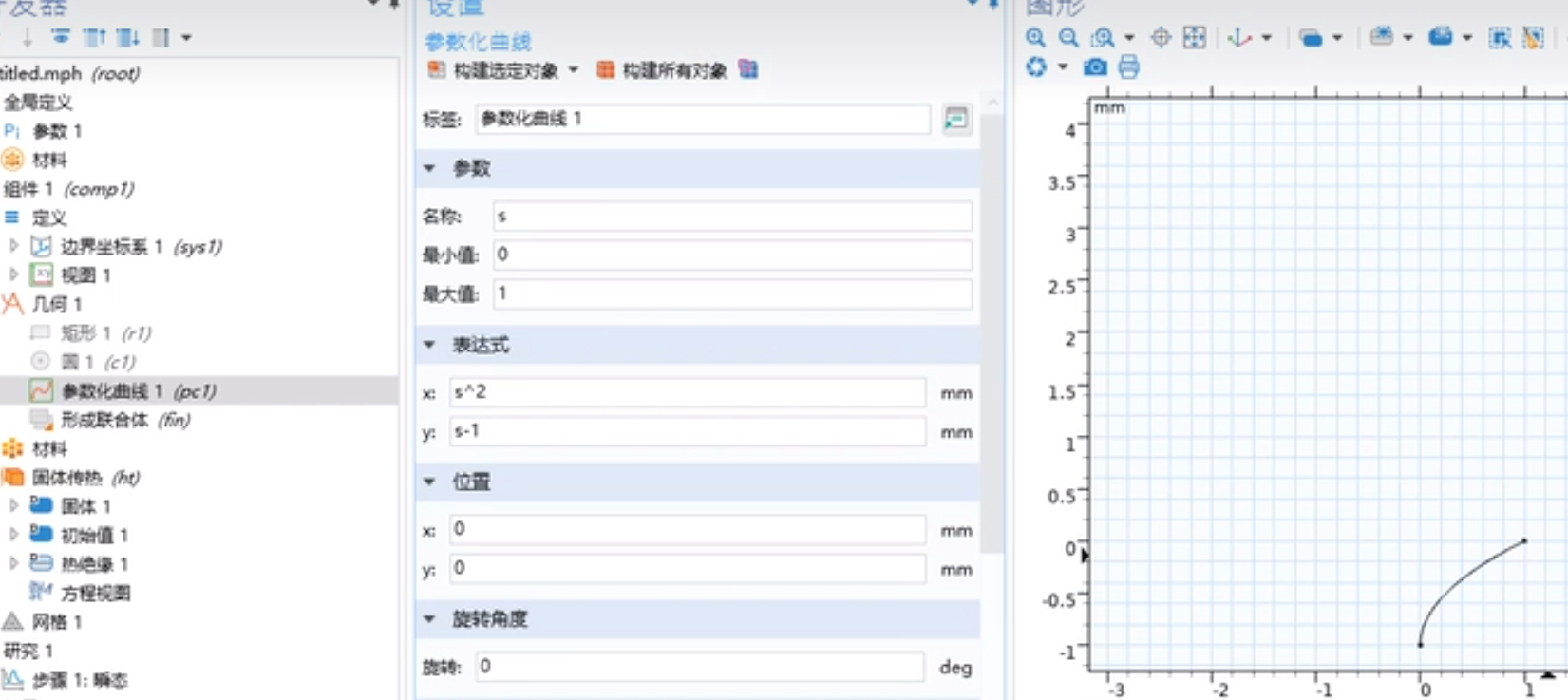Image resolution: width=1568 pixels, height=700 pixels.
Task: Click the deselect box icon
Action: point(1533,38)
